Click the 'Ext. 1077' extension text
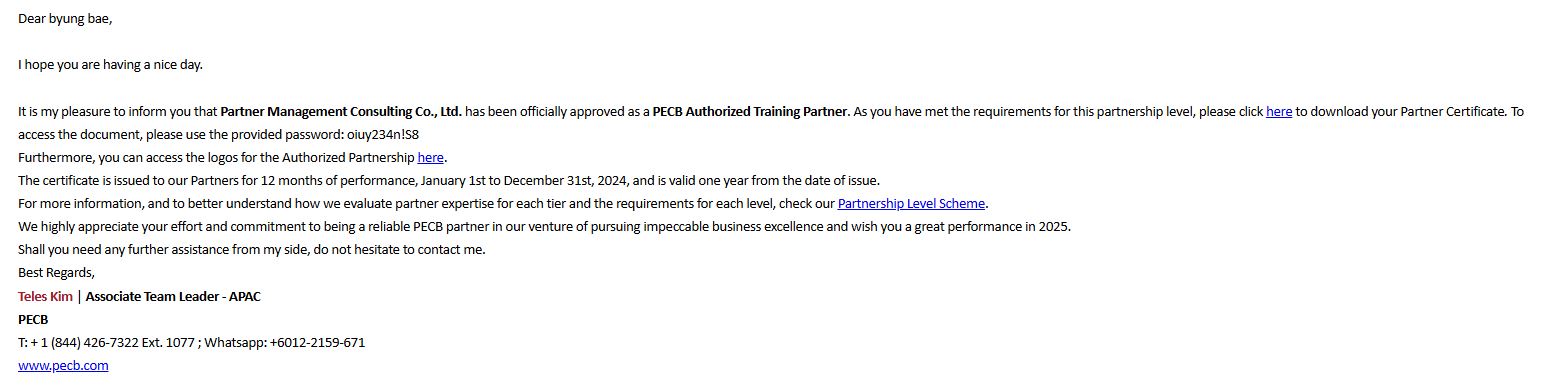The width and height of the screenshot is (1543, 390). pyautogui.click(x=168, y=343)
